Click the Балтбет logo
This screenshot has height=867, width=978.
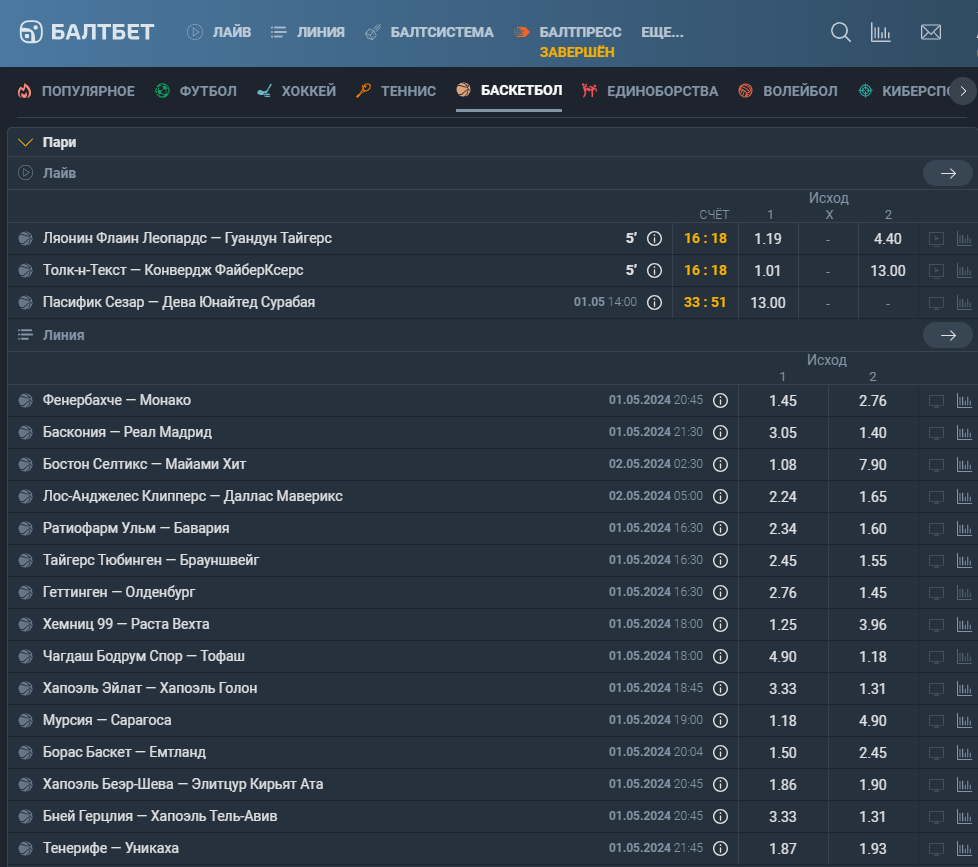tap(87, 32)
